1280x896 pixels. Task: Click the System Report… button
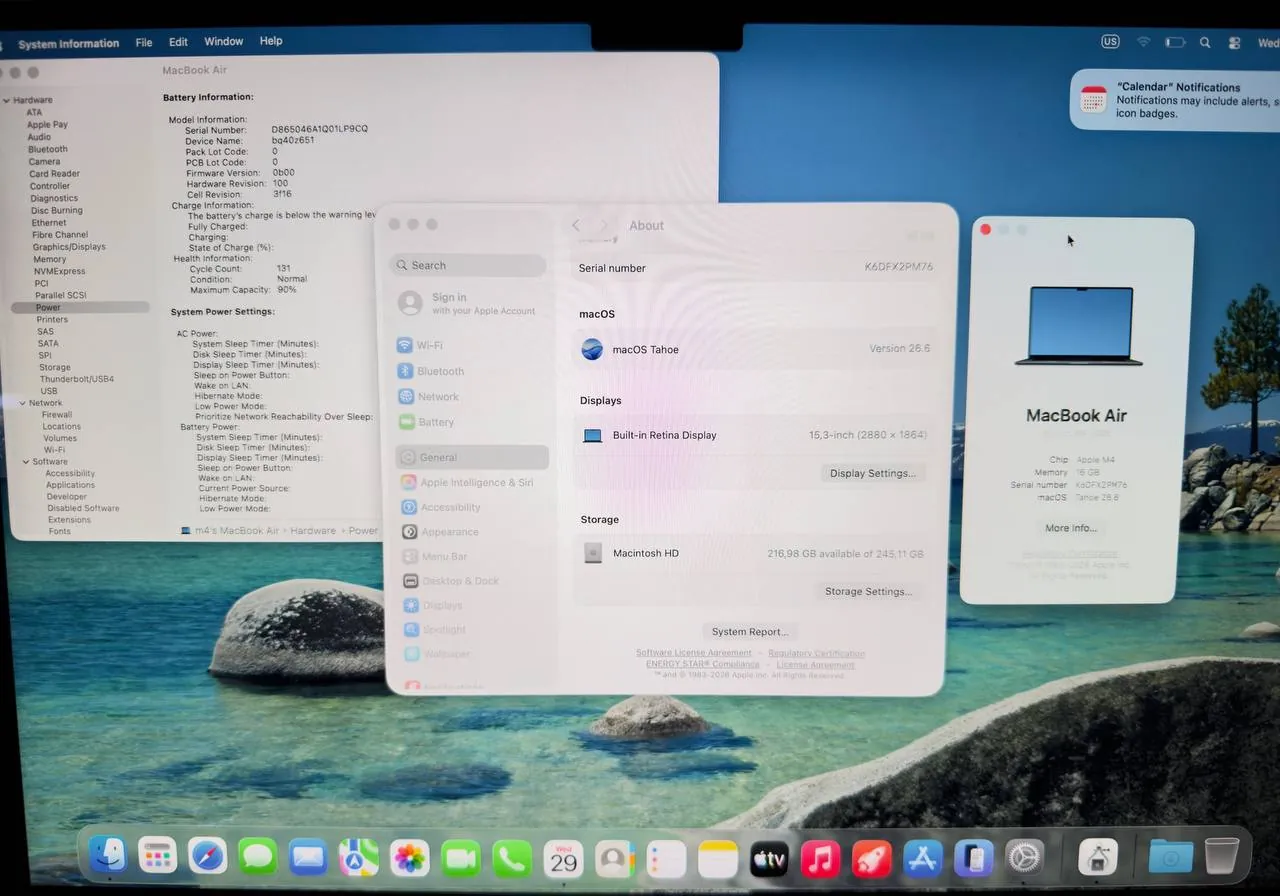point(750,632)
